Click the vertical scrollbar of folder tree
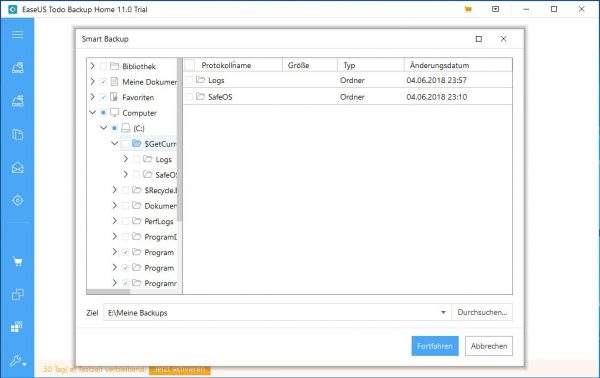Viewport: 600px width, 378px height. point(179,140)
